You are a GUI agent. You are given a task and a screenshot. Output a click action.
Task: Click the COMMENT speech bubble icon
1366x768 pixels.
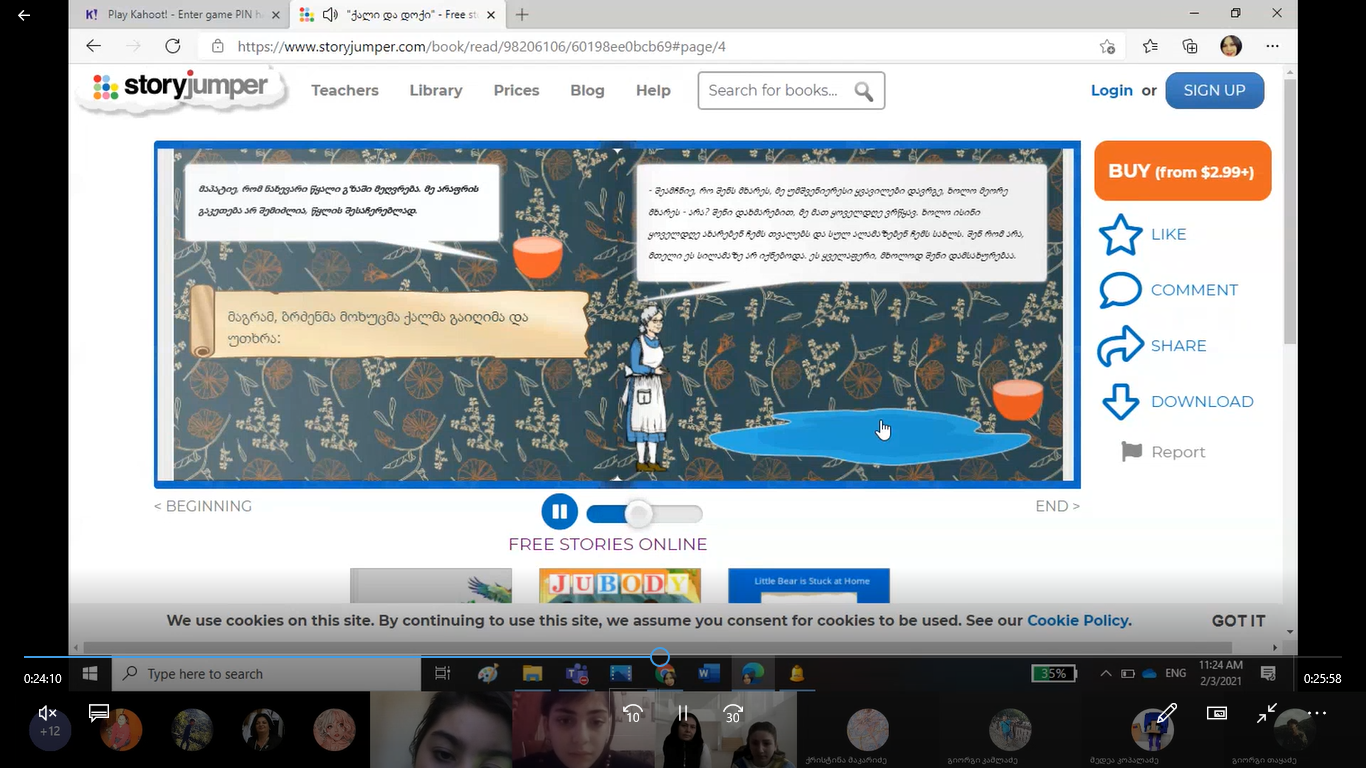pyautogui.click(x=1120, y=290)
